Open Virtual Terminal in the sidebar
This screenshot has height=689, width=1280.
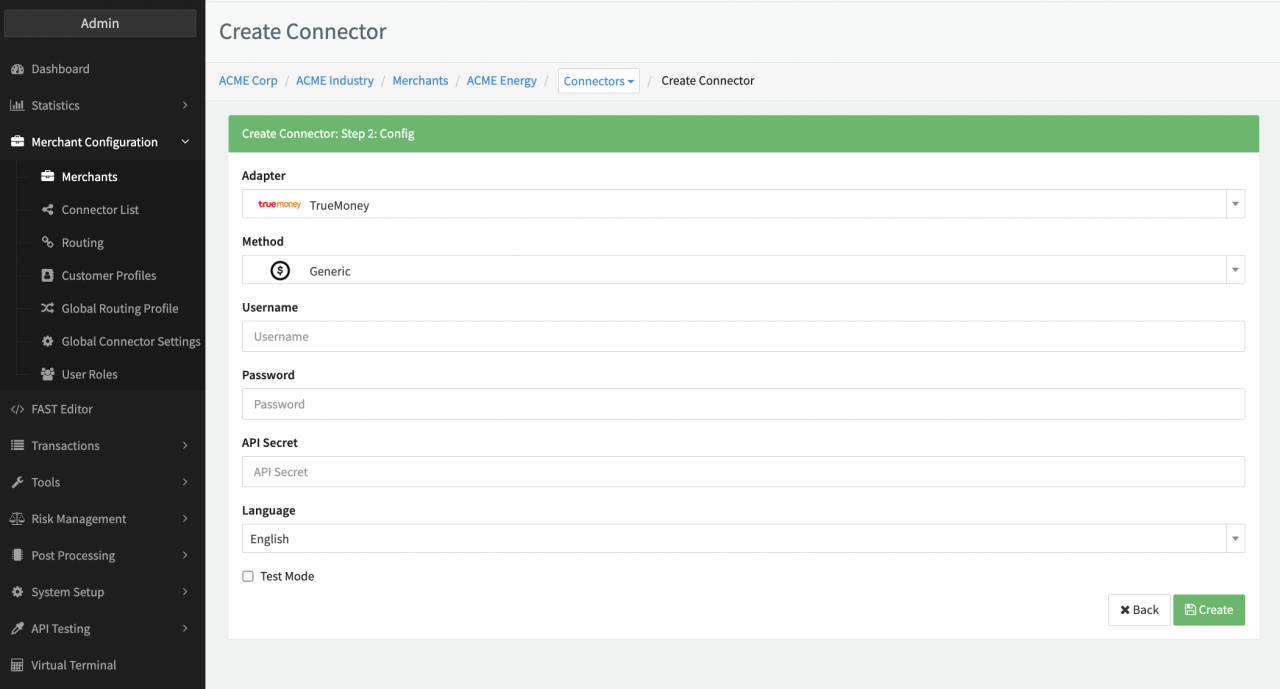(73, 666)
